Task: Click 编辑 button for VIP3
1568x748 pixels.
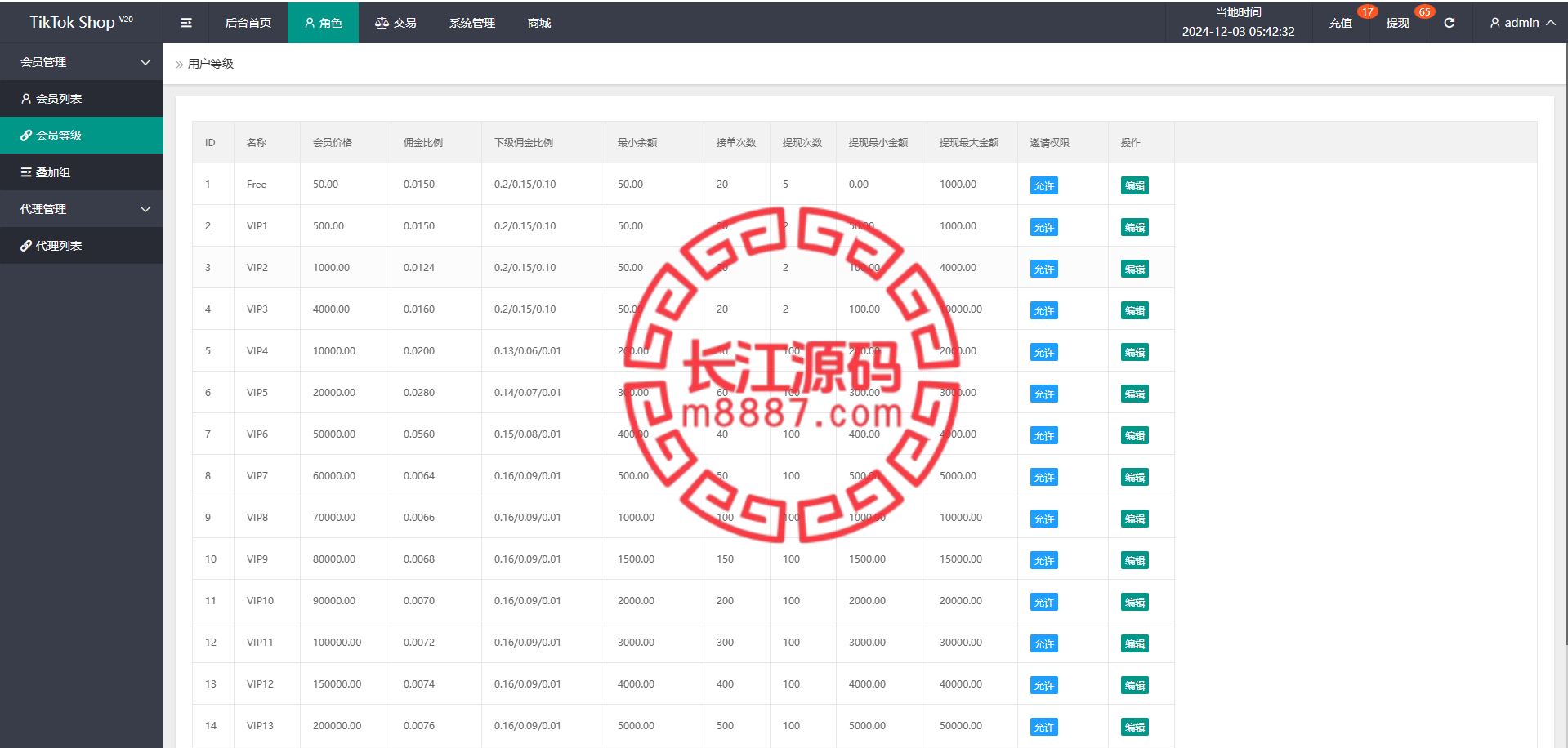Action: pyautogui.click(x=1135, y=310)
